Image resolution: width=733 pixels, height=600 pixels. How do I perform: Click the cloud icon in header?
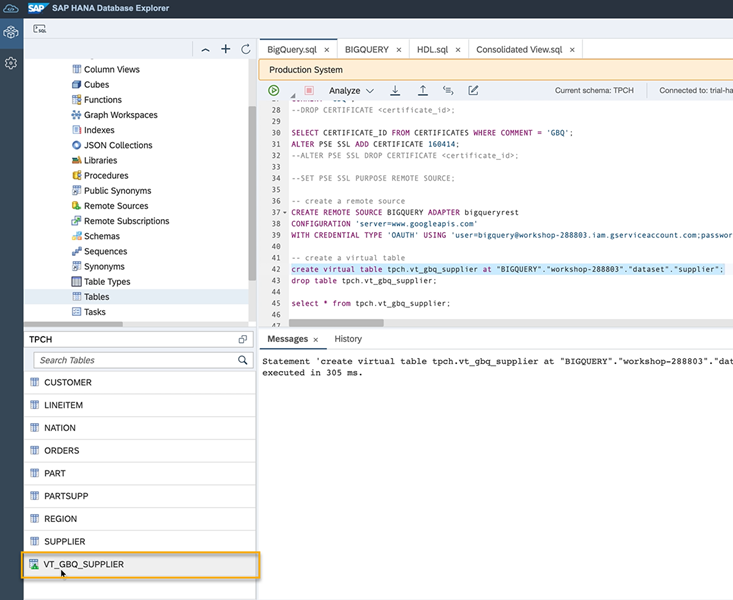tap(11, 8)
